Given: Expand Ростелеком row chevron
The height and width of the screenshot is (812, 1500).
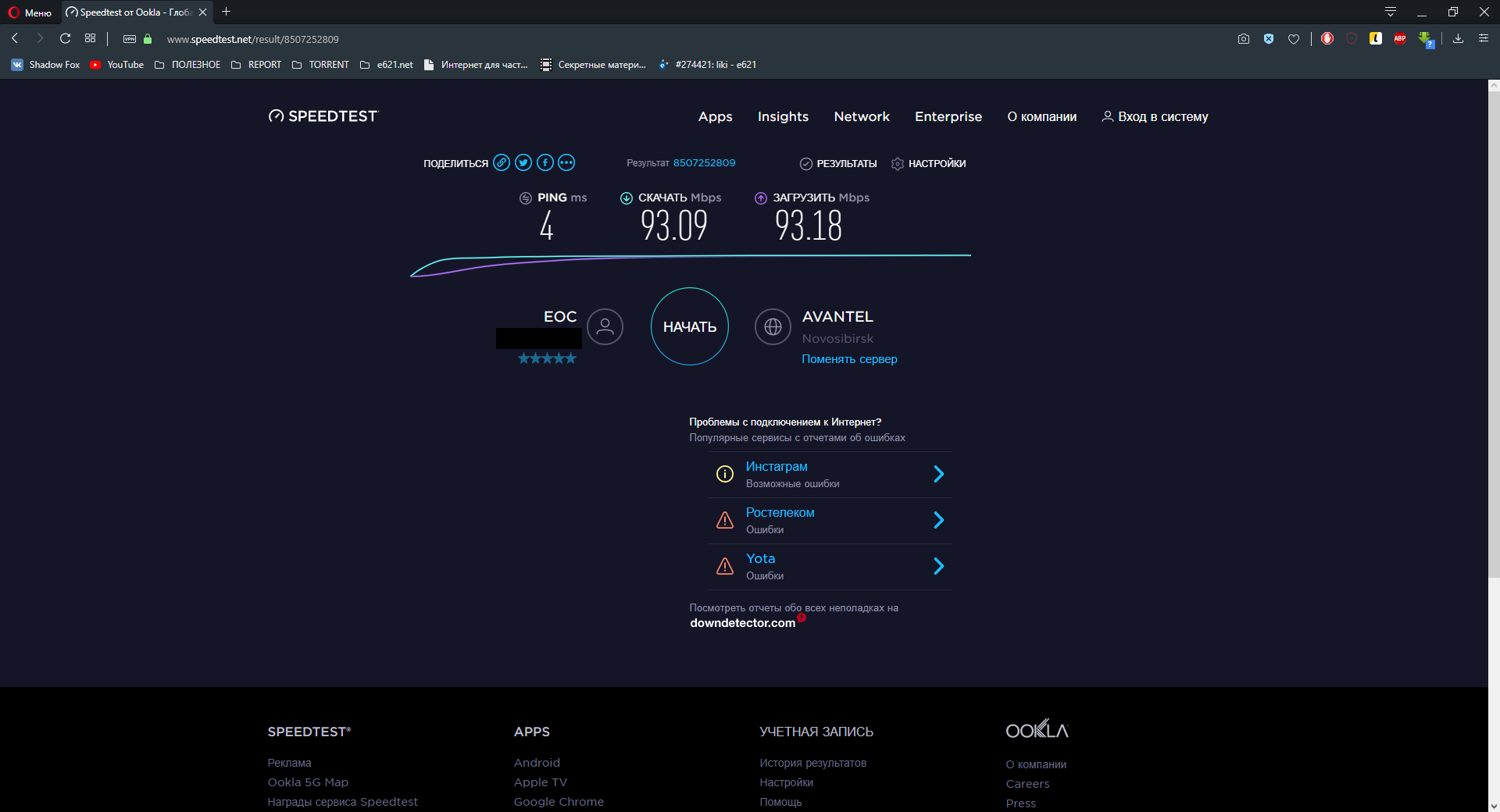Looking at the screenshot, I should coord(939,520).
